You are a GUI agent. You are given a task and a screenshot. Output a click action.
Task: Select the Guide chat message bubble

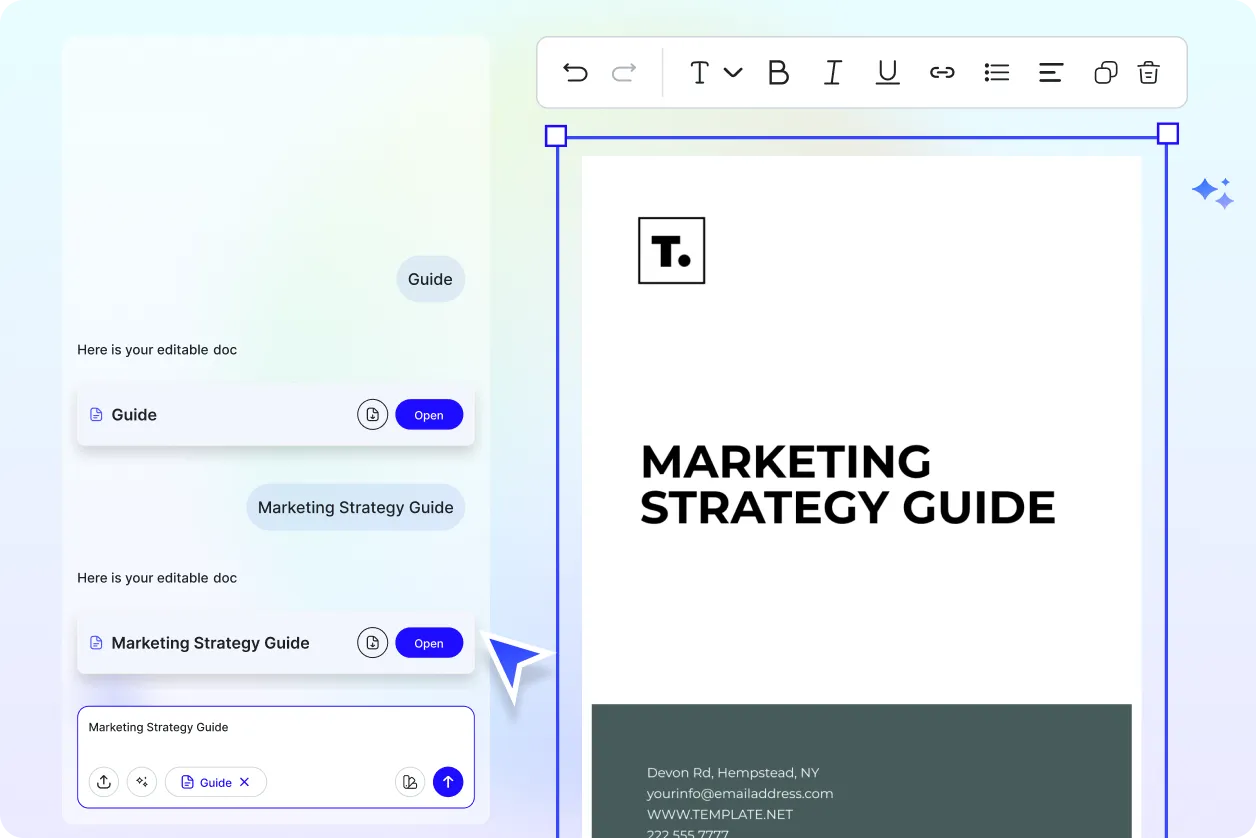[430, 279]
